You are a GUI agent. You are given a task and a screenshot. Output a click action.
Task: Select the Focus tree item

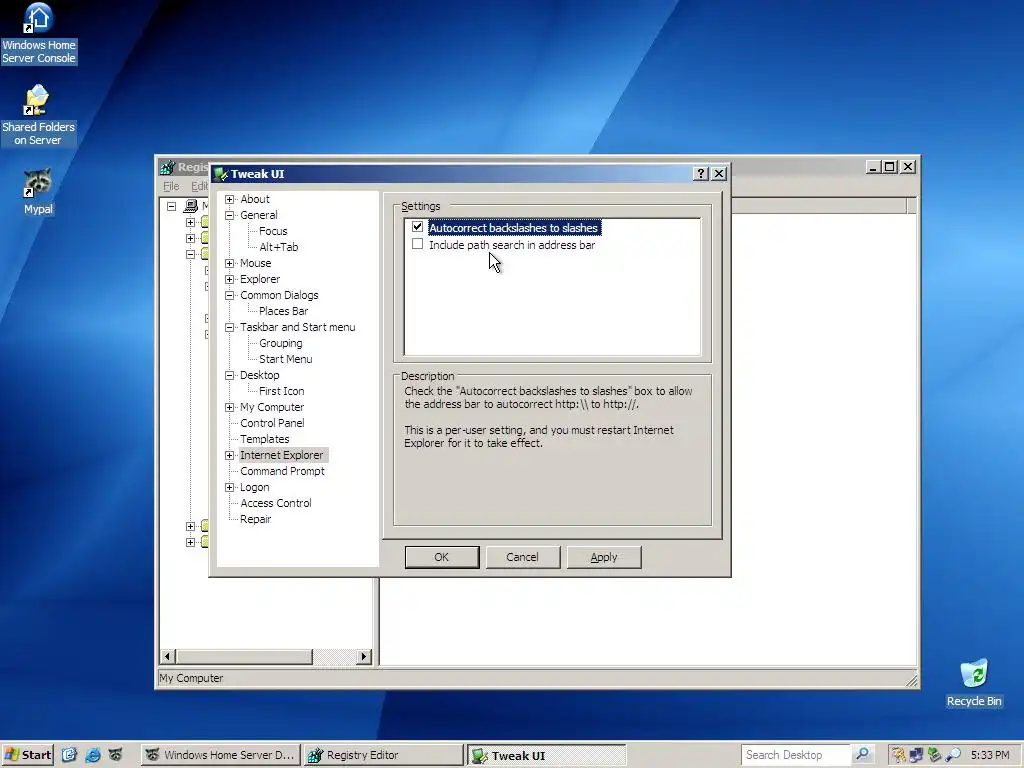pos(273,231)
